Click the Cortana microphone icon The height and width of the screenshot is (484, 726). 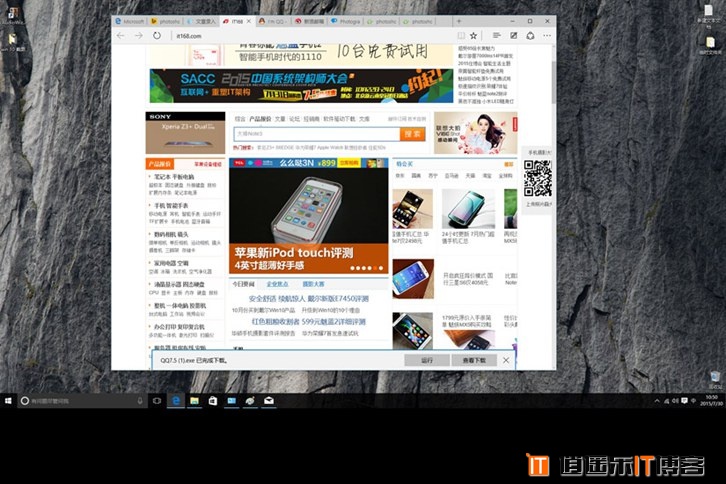[140, 401]
